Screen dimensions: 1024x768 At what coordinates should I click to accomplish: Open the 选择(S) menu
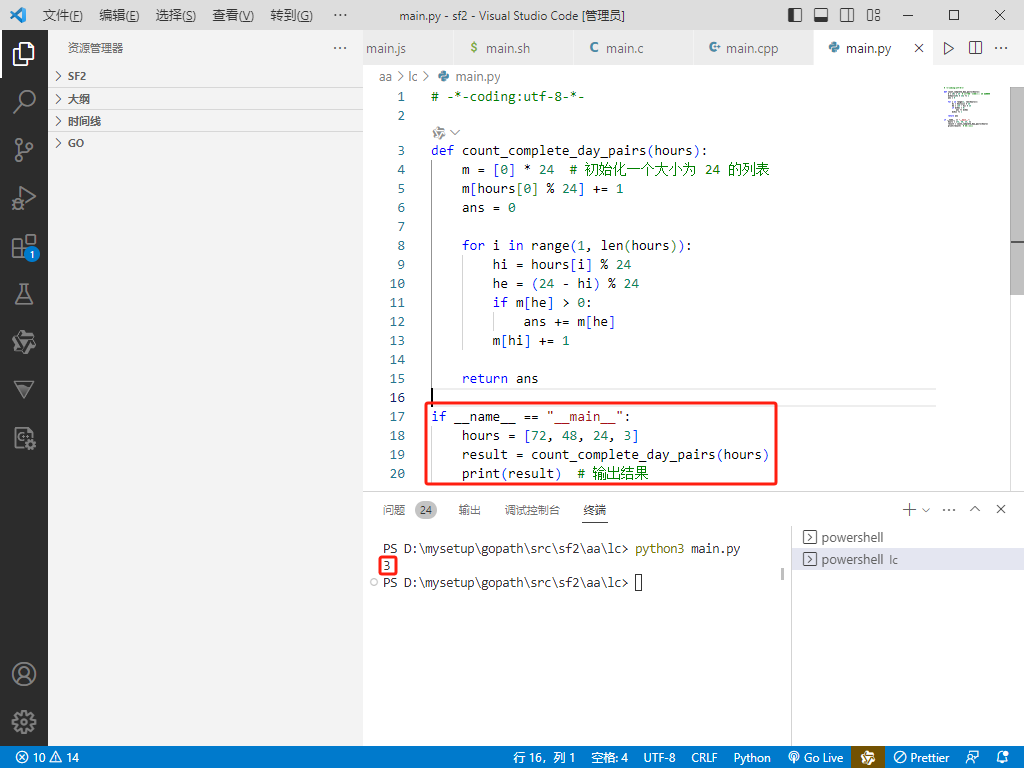(176, 15)
